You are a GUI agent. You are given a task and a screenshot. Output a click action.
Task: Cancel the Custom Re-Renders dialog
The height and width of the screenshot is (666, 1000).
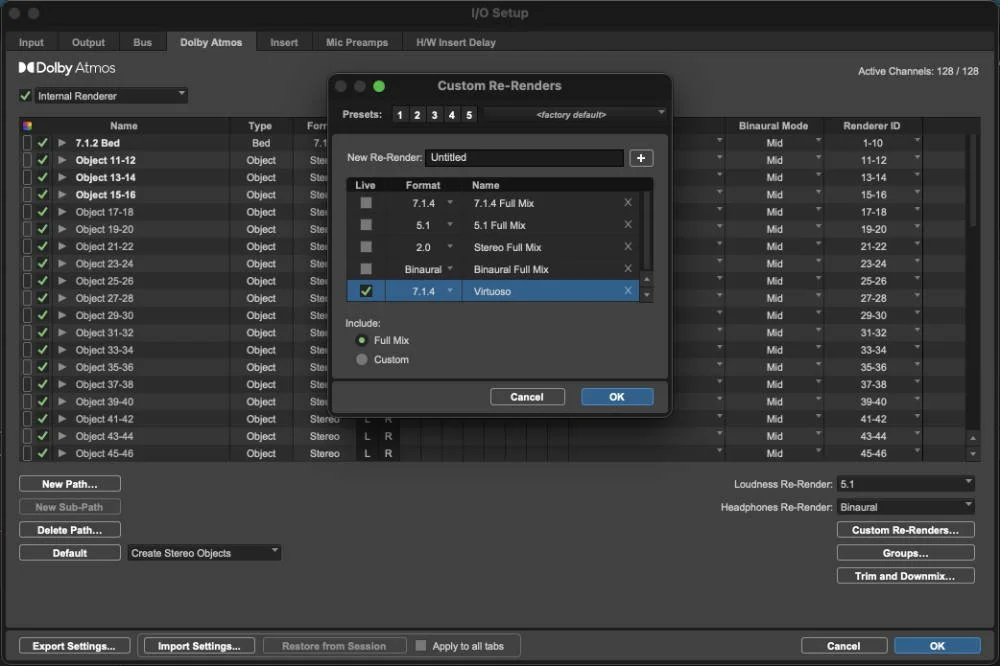pyautogui.click(x=527, y=397)
